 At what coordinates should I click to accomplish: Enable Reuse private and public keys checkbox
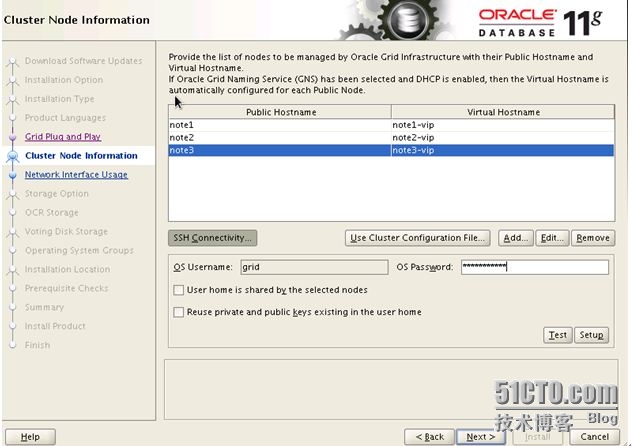click(178, 312)
